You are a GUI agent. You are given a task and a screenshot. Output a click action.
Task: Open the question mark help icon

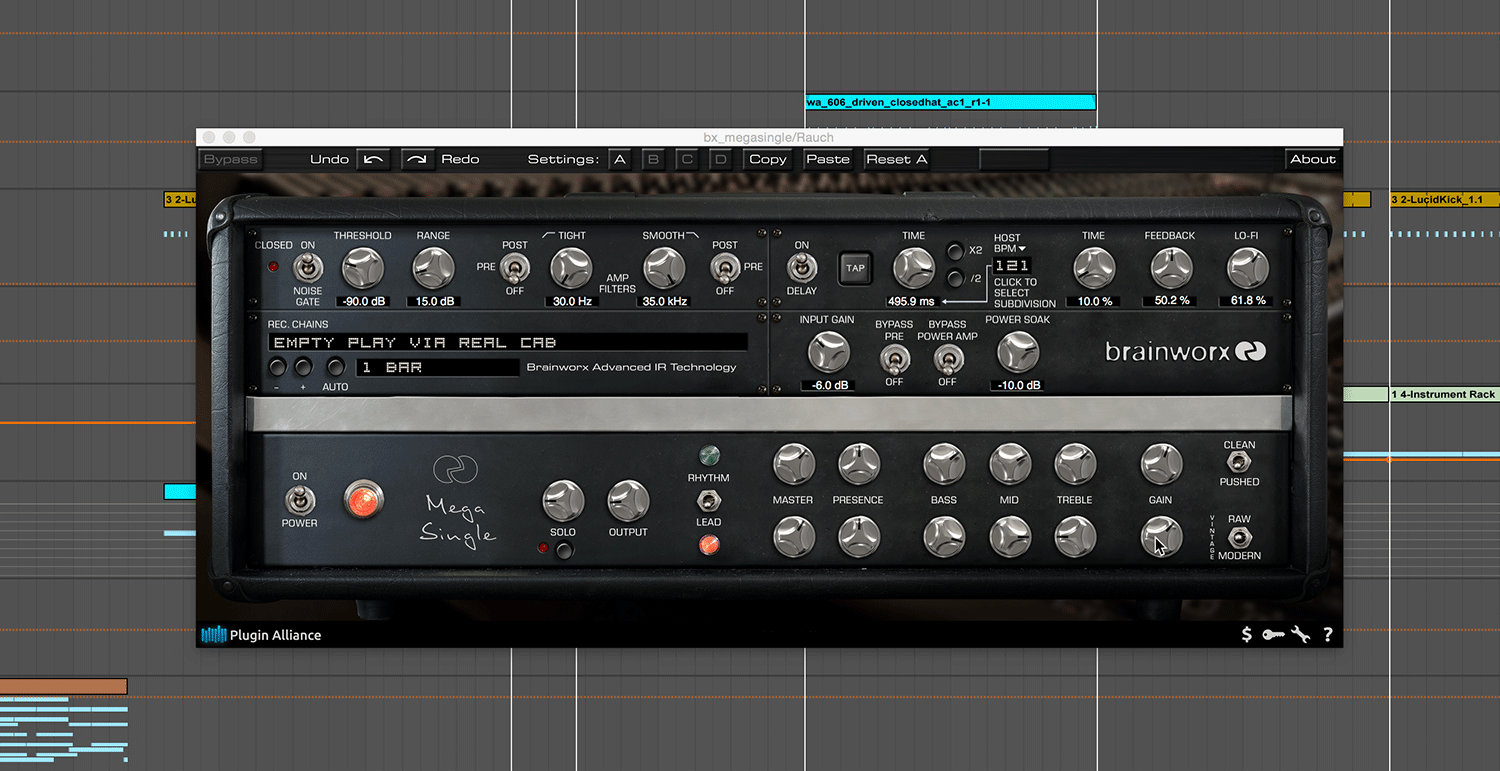coord(1328,634)
